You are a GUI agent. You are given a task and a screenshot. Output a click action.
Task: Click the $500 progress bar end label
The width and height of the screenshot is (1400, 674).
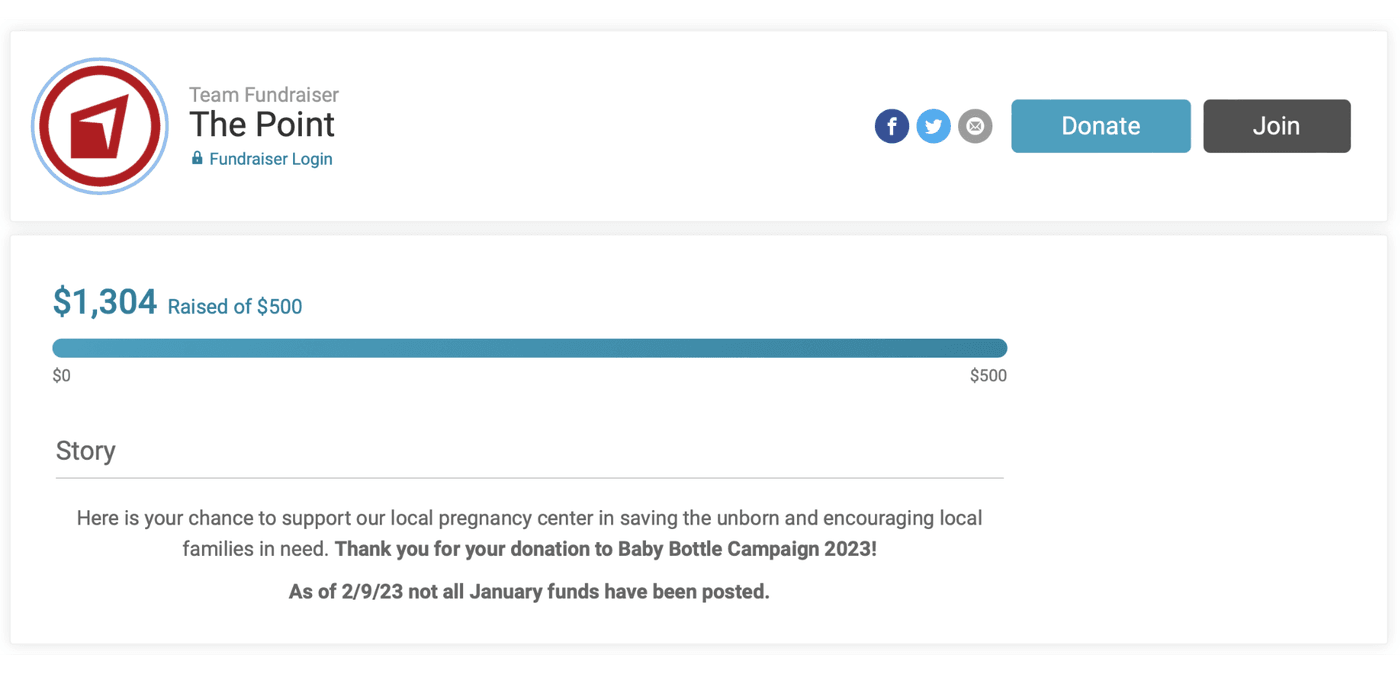pos(988,376)
